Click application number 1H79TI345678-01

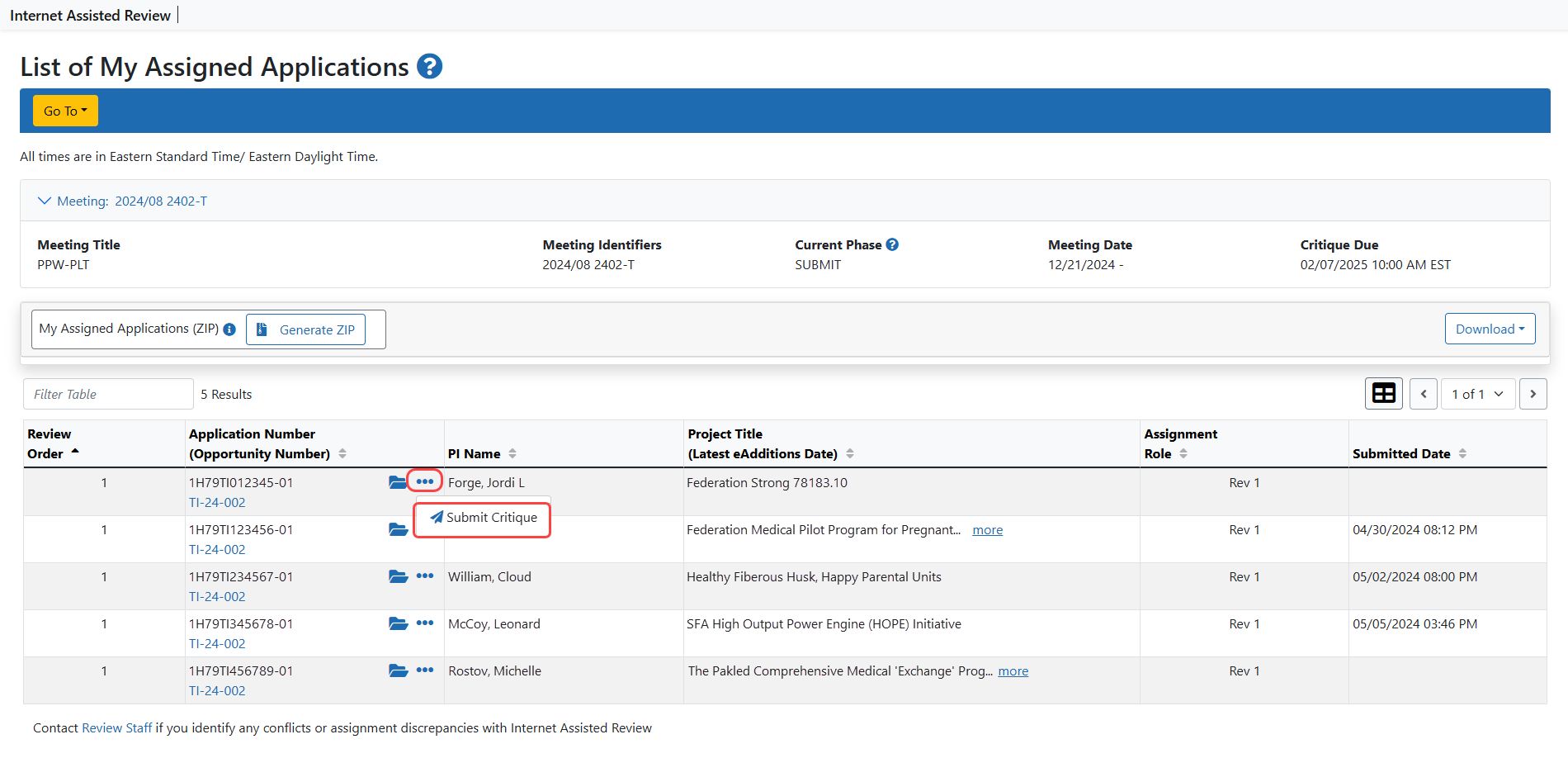(241, 623)
